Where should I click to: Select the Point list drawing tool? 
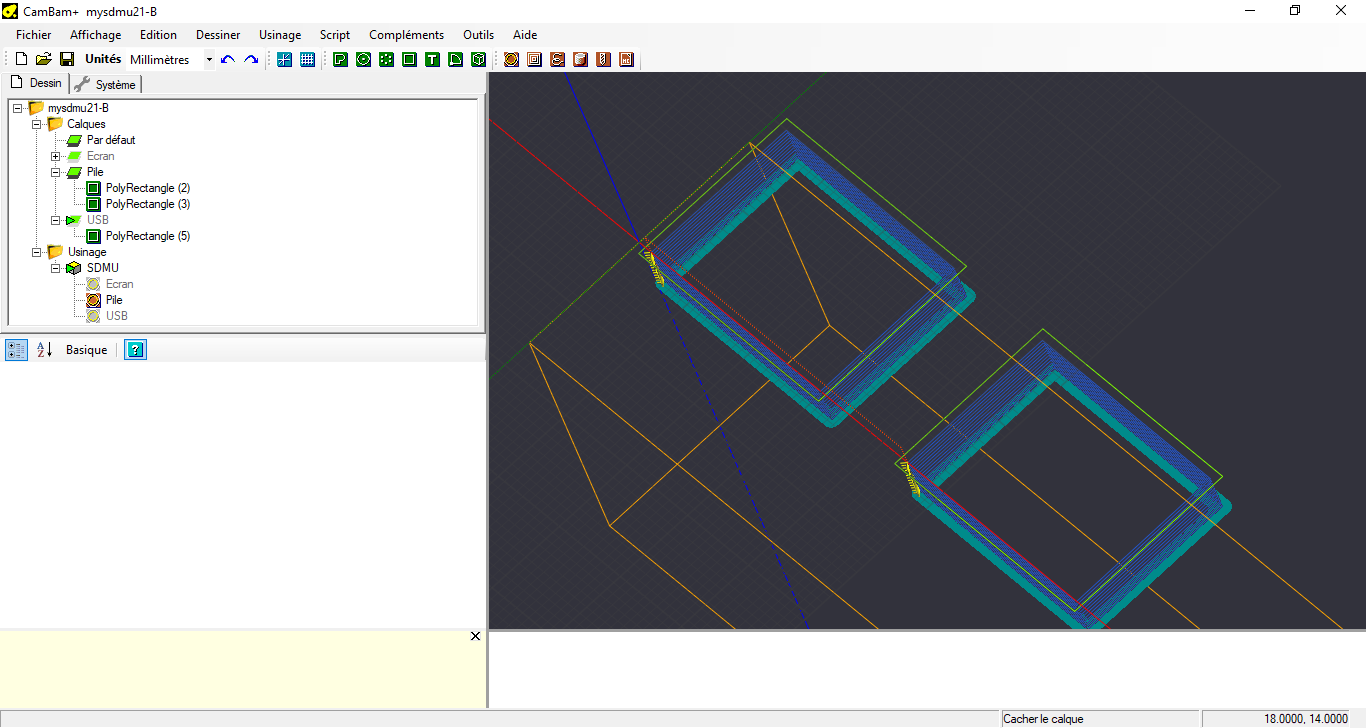click(x=386, y=60)
